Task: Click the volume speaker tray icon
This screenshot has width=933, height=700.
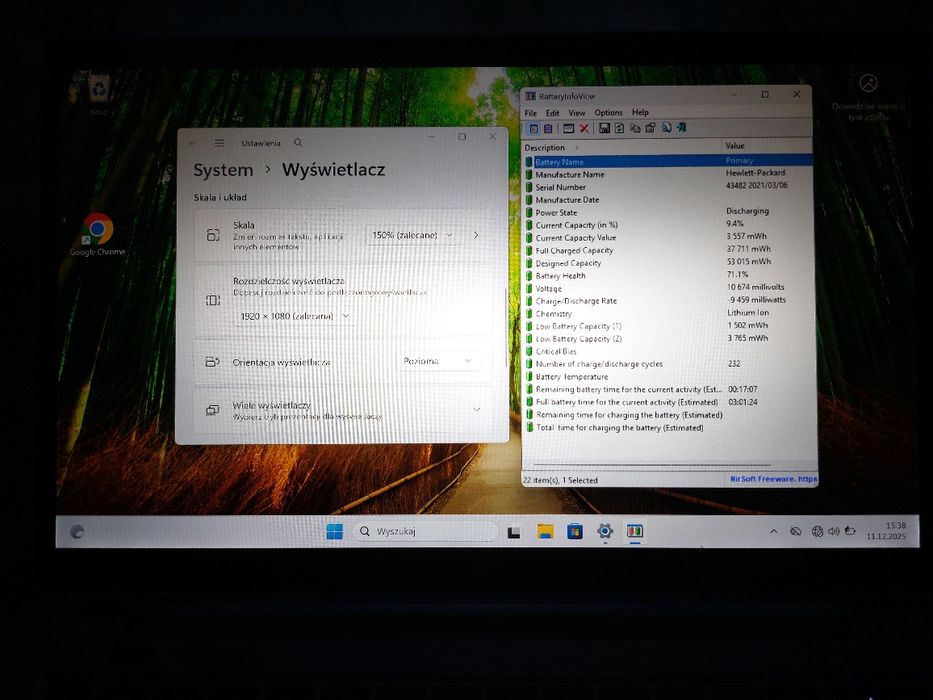Action: pos(834,532)
